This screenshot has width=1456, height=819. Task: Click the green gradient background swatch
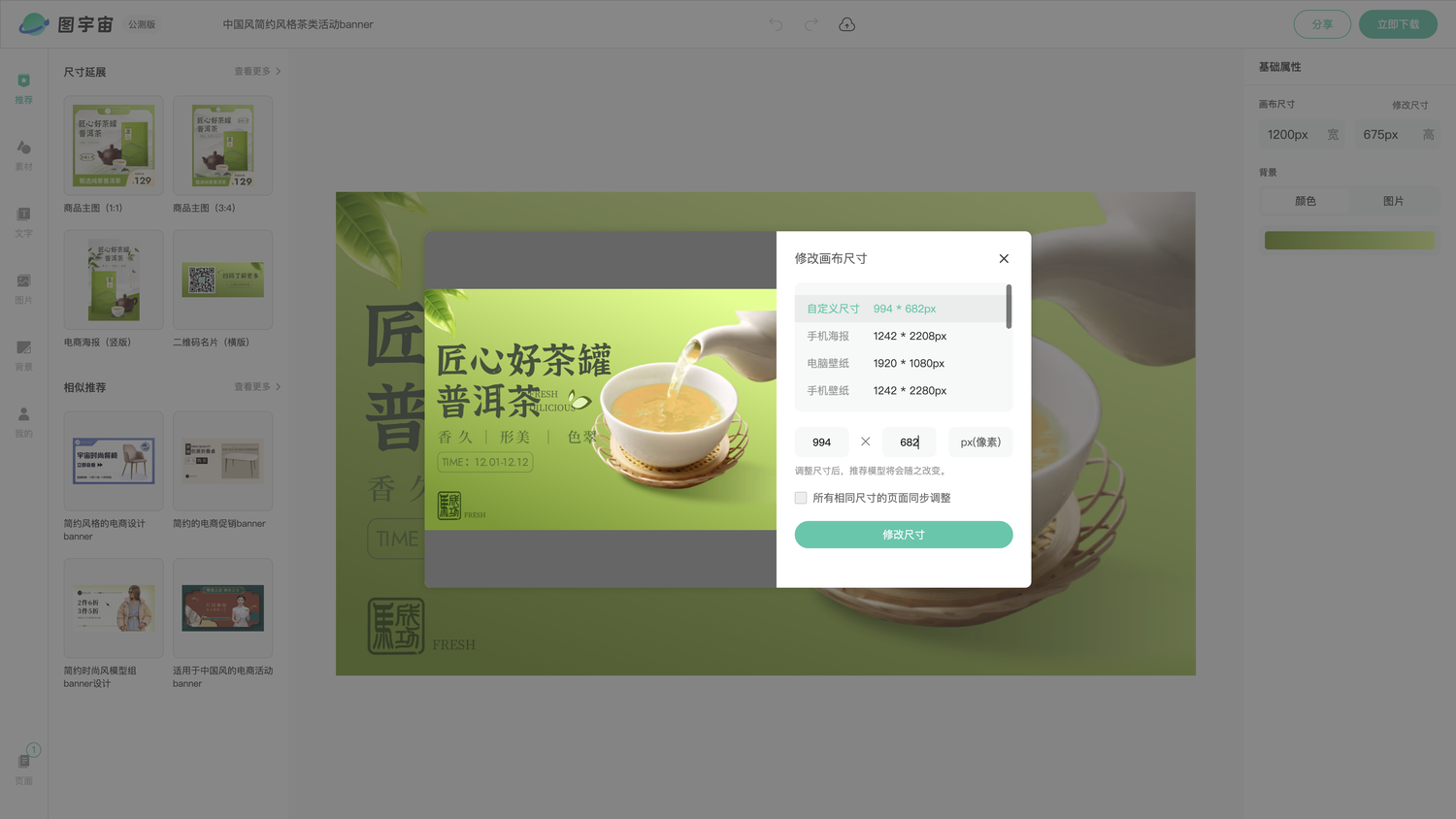click(x=1349, y=240)
